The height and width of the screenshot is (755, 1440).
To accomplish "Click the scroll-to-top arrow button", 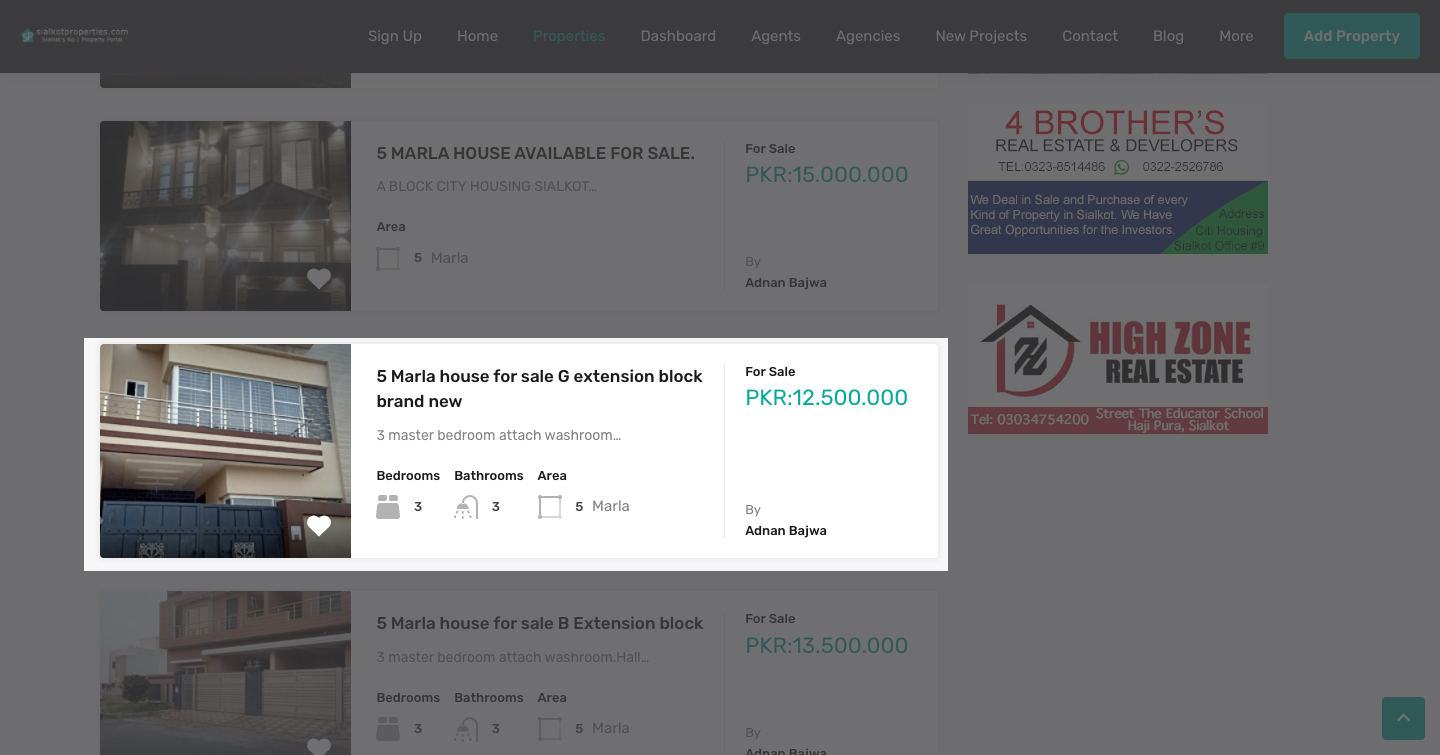I will coord(1403,718).
